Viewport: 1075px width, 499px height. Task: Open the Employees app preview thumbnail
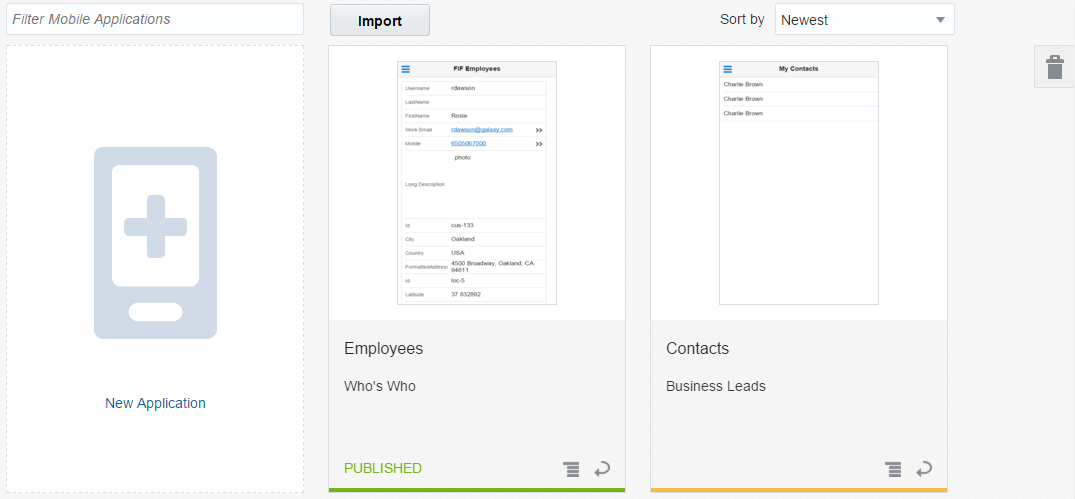[477, 183]
